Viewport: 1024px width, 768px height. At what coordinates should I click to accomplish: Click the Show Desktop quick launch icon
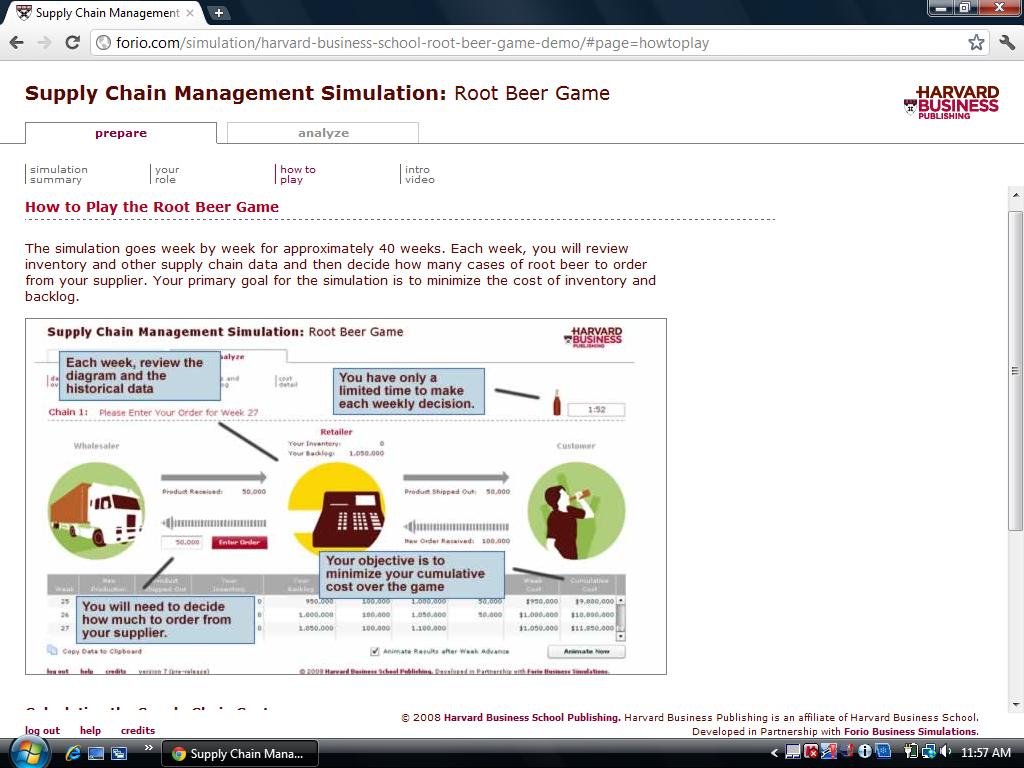point(96,753)
